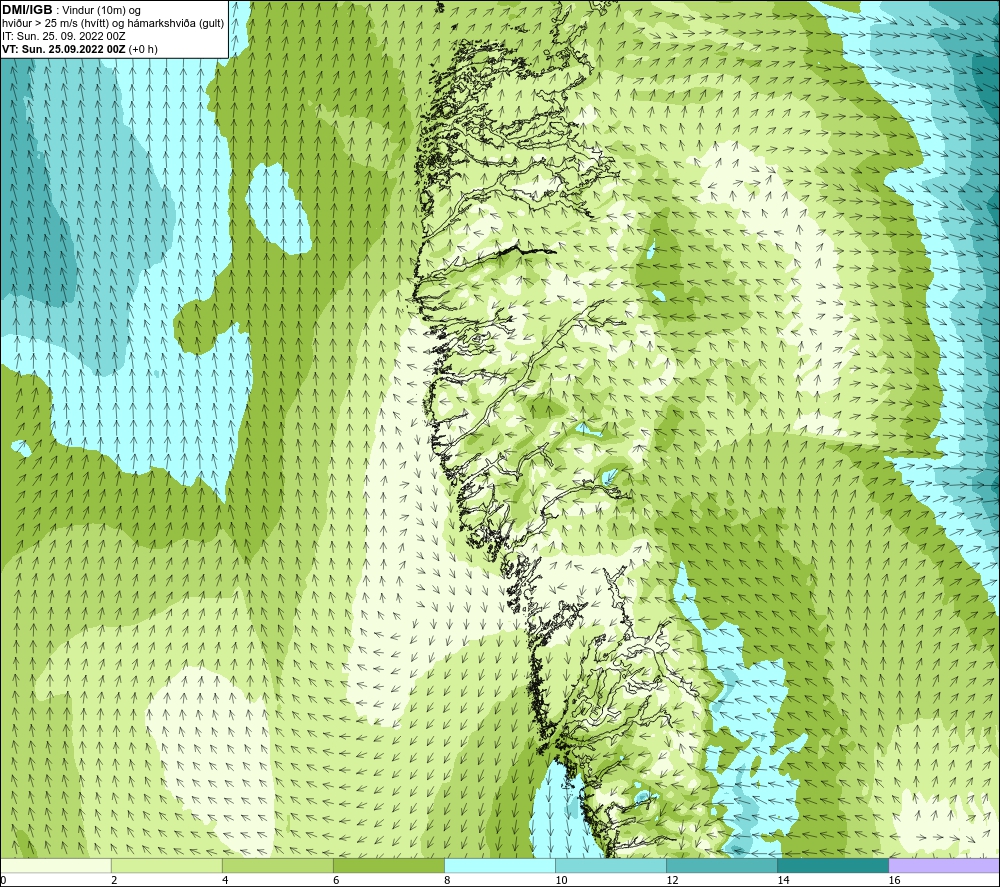Select the 8–10 m/s light cyan legend swatch
1000x887 pixels.
coord(500,865)
